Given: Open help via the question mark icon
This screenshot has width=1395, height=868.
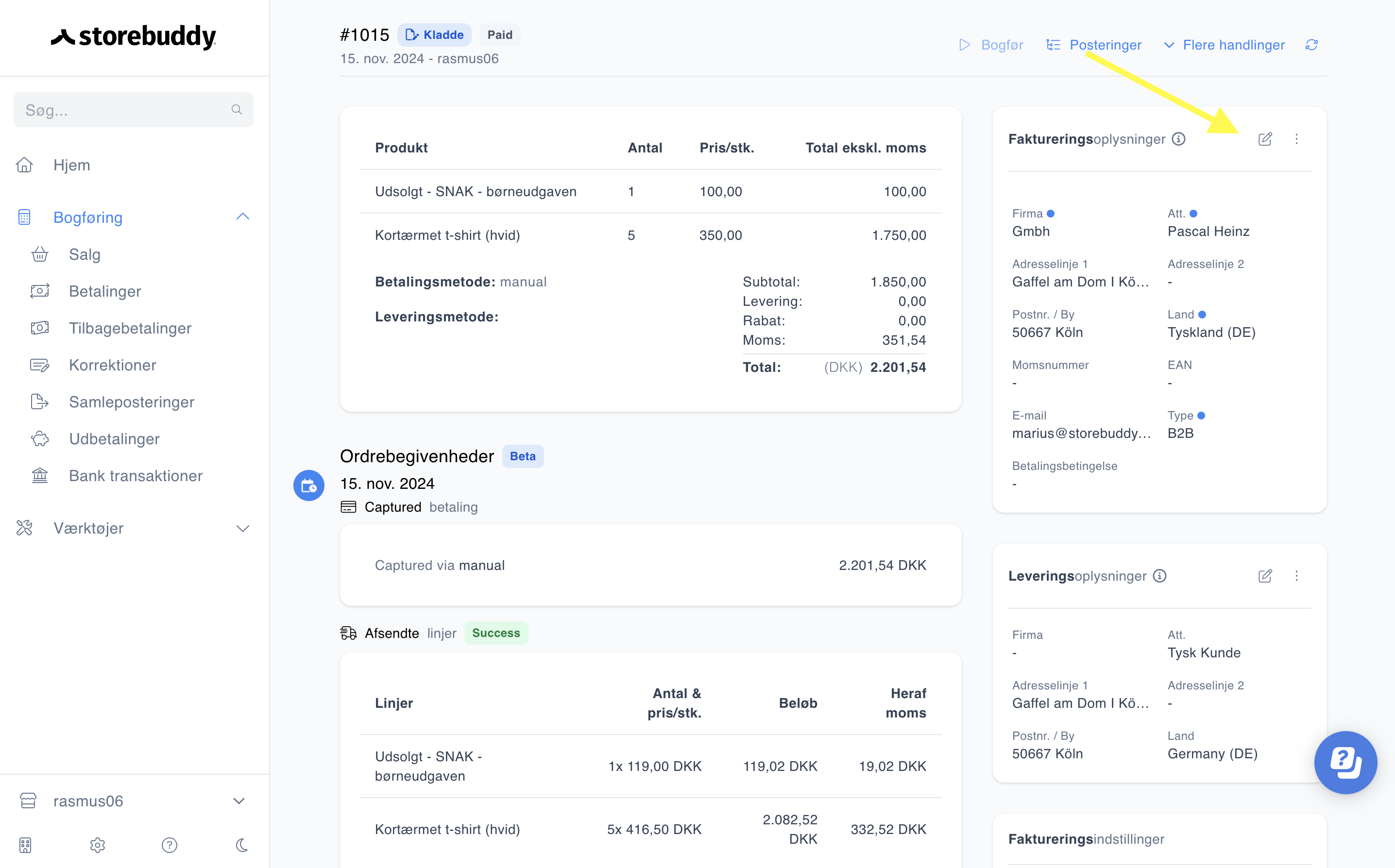Looking at the screenshot, I should (x=170, y=845).
